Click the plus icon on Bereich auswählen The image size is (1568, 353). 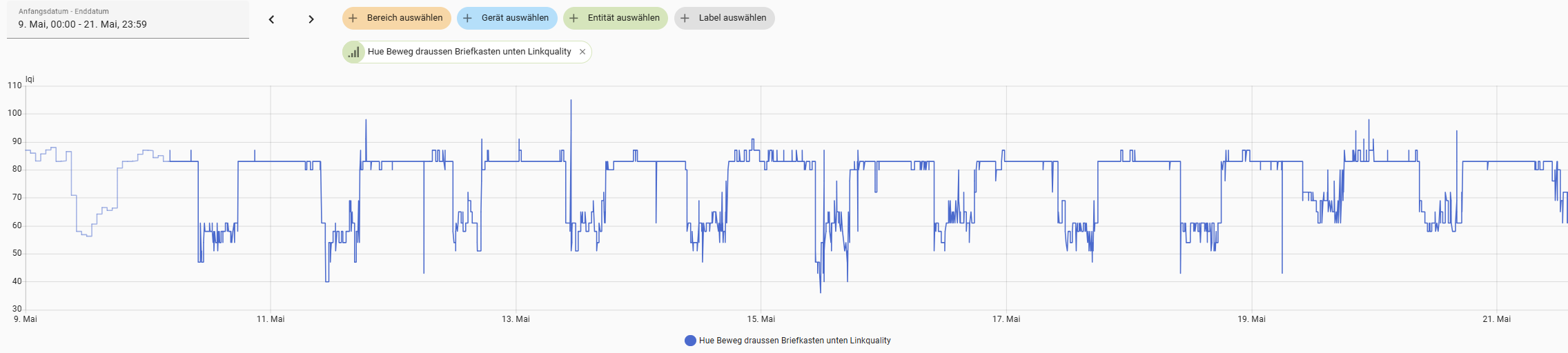(x=353, y=18)
